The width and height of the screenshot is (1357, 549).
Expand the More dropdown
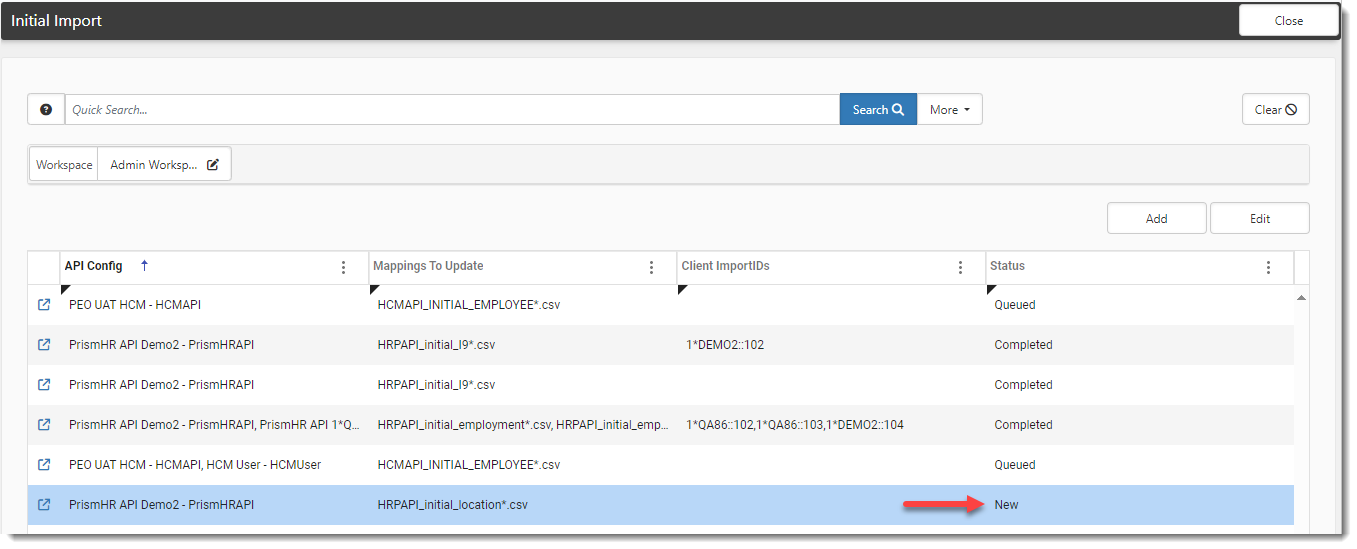pyautogui.click(x=949, y=110)
